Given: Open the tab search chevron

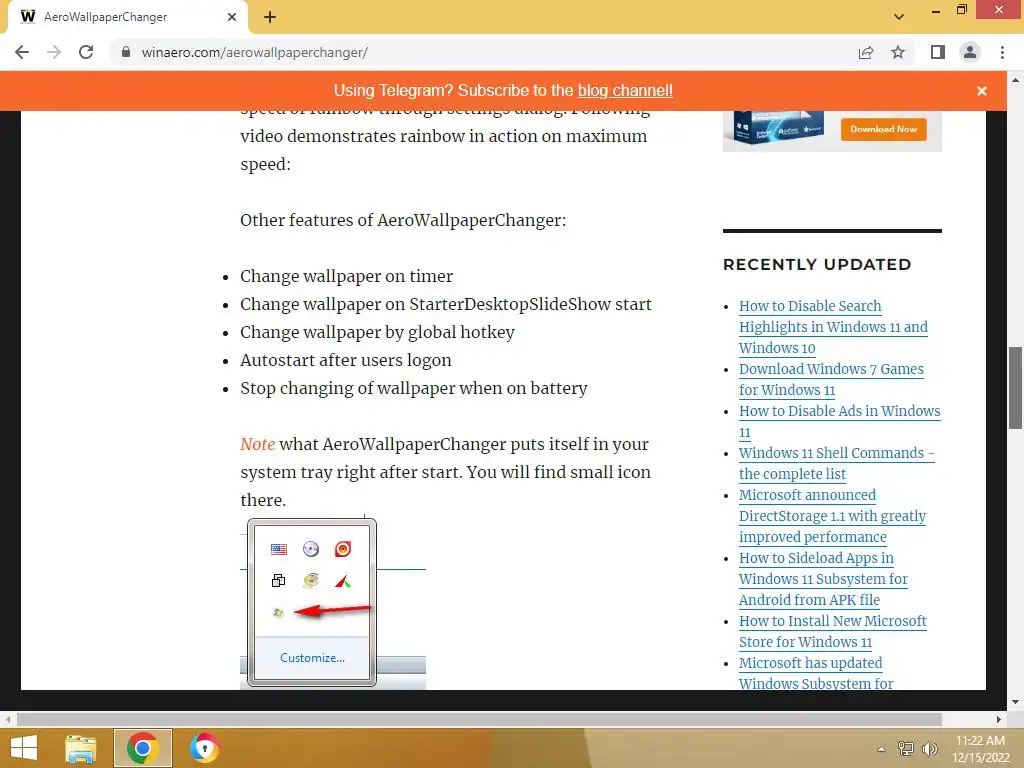Looking at the screenshot, I should click(899, 17).
